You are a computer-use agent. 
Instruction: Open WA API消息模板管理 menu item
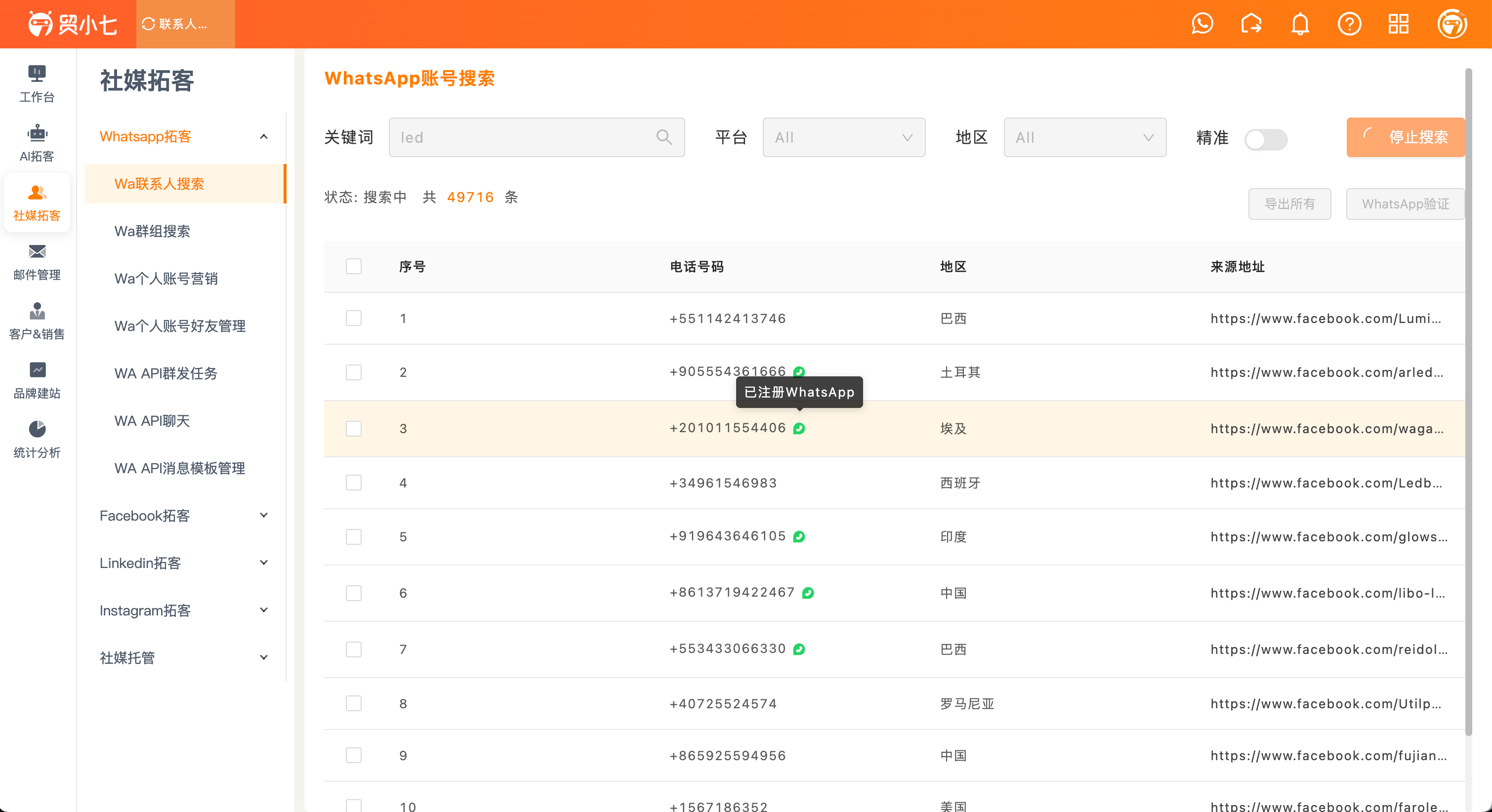tap(185, 469)
